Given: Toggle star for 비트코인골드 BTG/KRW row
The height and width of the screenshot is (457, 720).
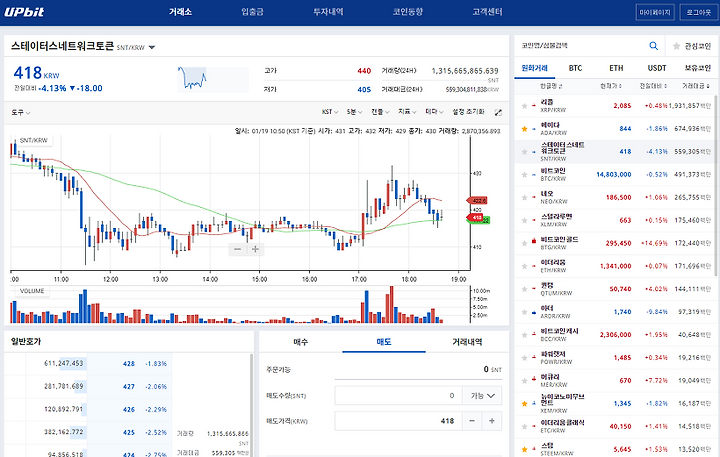Looking at the screenshot, I should click(524, 243).
